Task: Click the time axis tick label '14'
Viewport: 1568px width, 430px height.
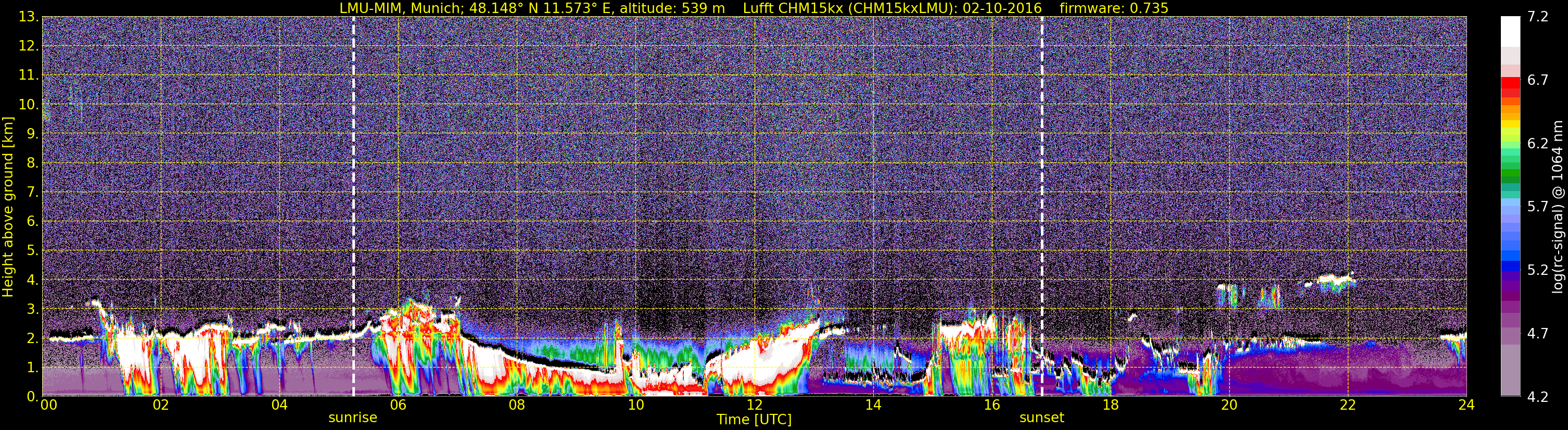Action: tap(873, 405)
